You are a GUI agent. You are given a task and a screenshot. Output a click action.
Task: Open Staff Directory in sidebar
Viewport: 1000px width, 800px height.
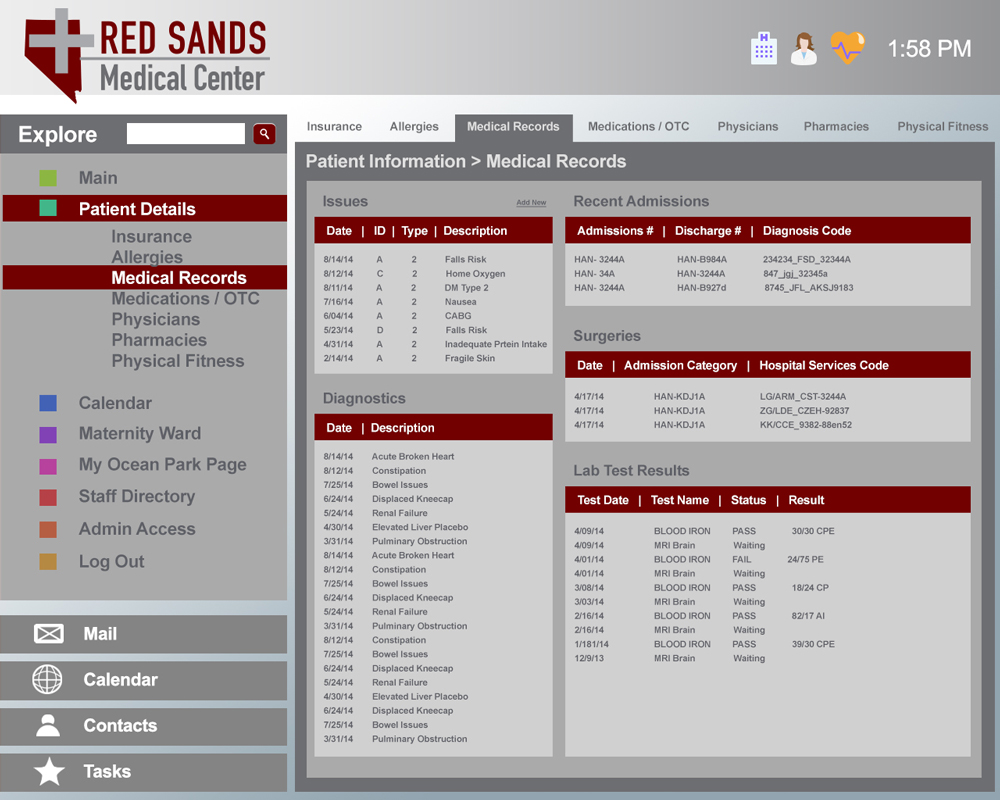coord(136,497)
